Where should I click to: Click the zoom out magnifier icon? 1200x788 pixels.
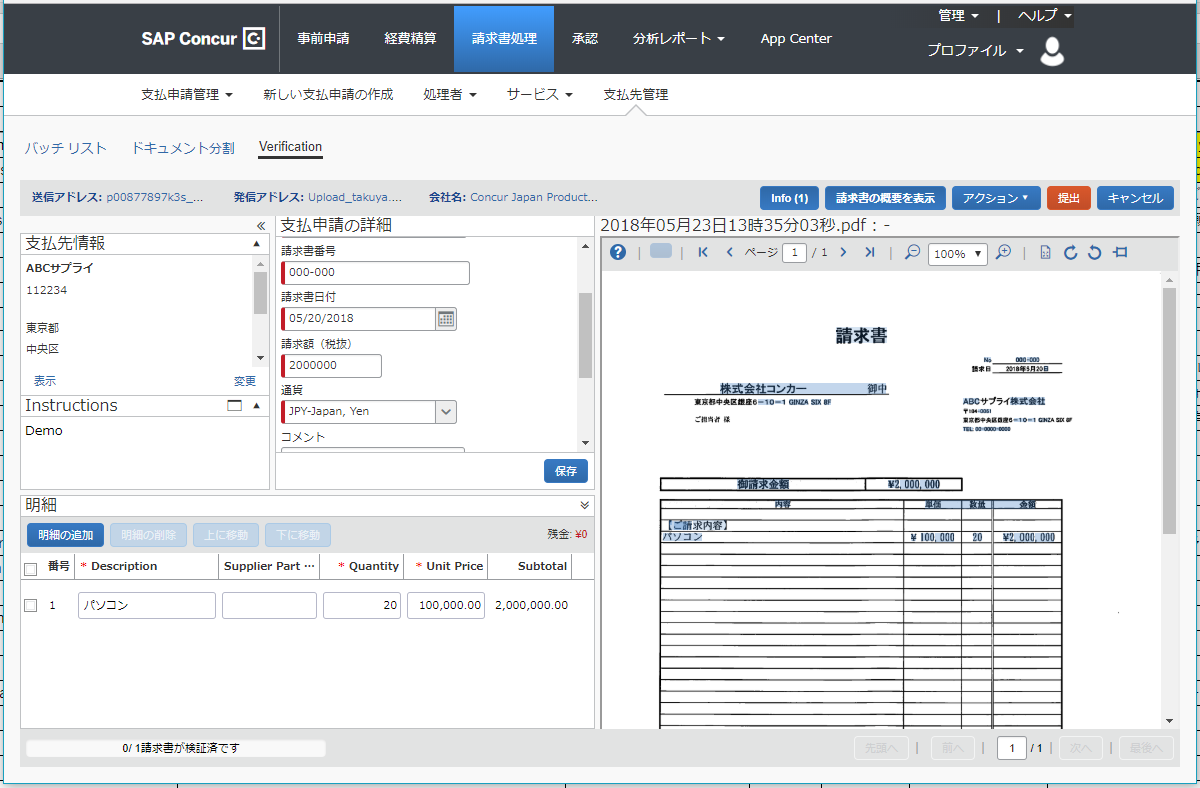pos(912,253)
